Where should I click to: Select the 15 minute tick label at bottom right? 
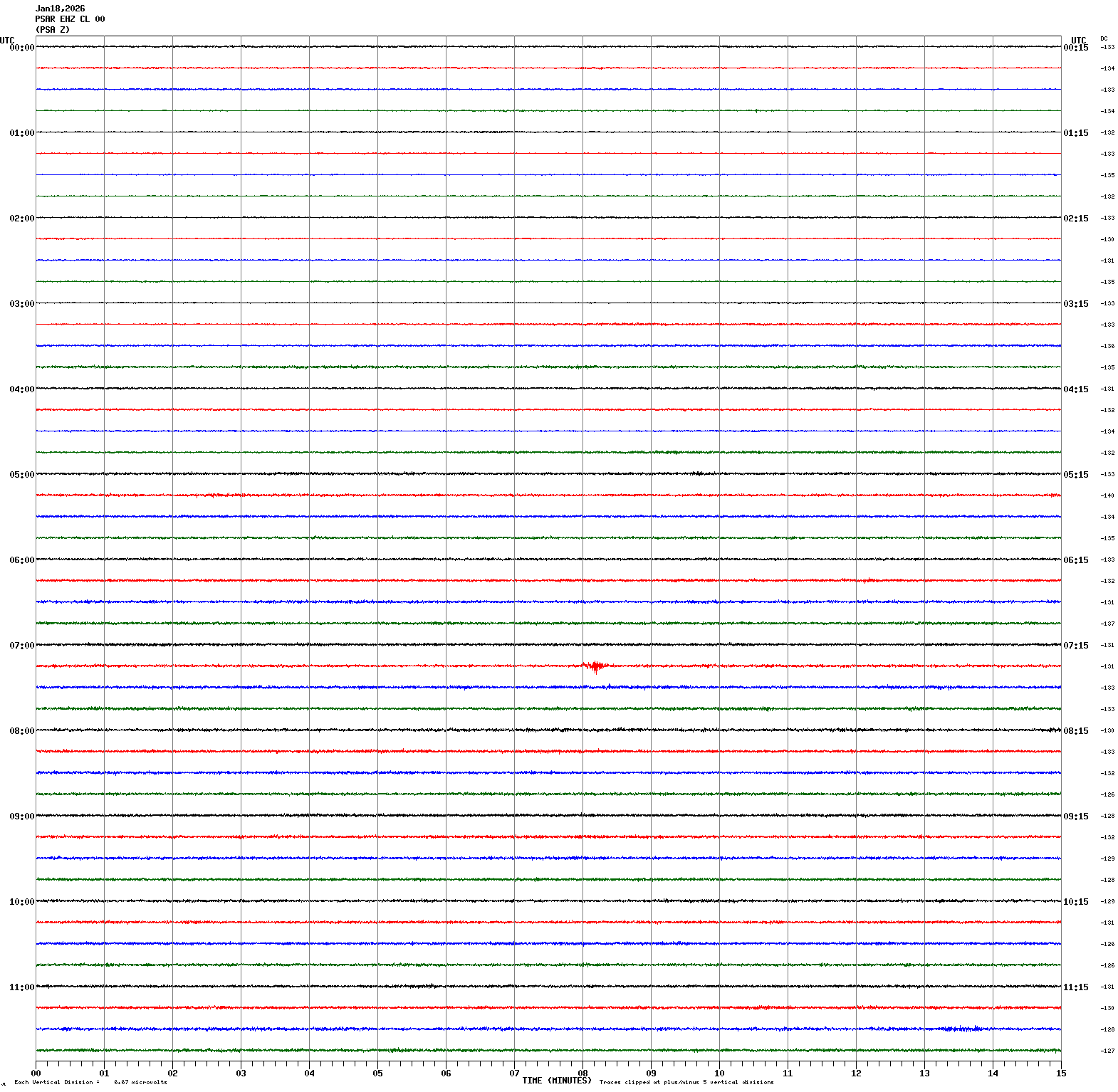[1061, 1073]
